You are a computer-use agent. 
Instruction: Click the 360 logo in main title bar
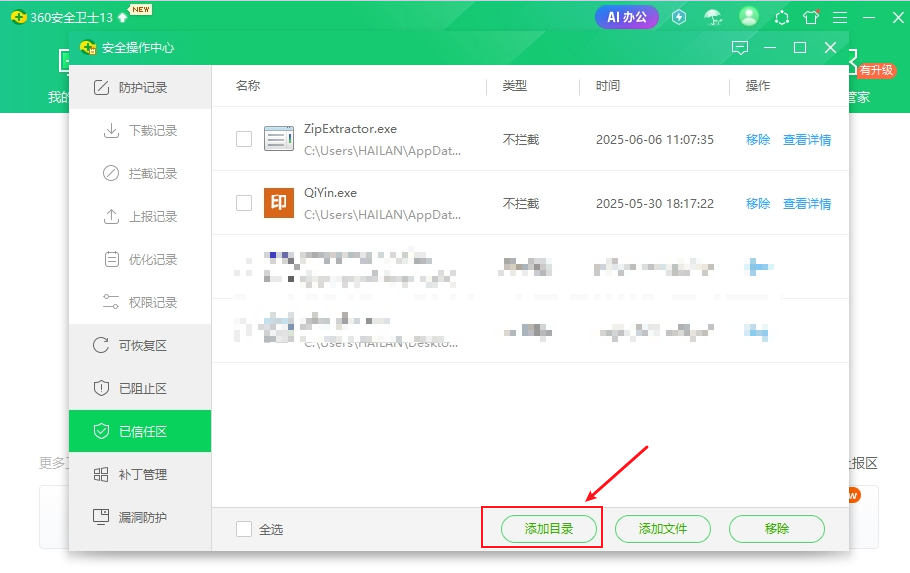19,17
